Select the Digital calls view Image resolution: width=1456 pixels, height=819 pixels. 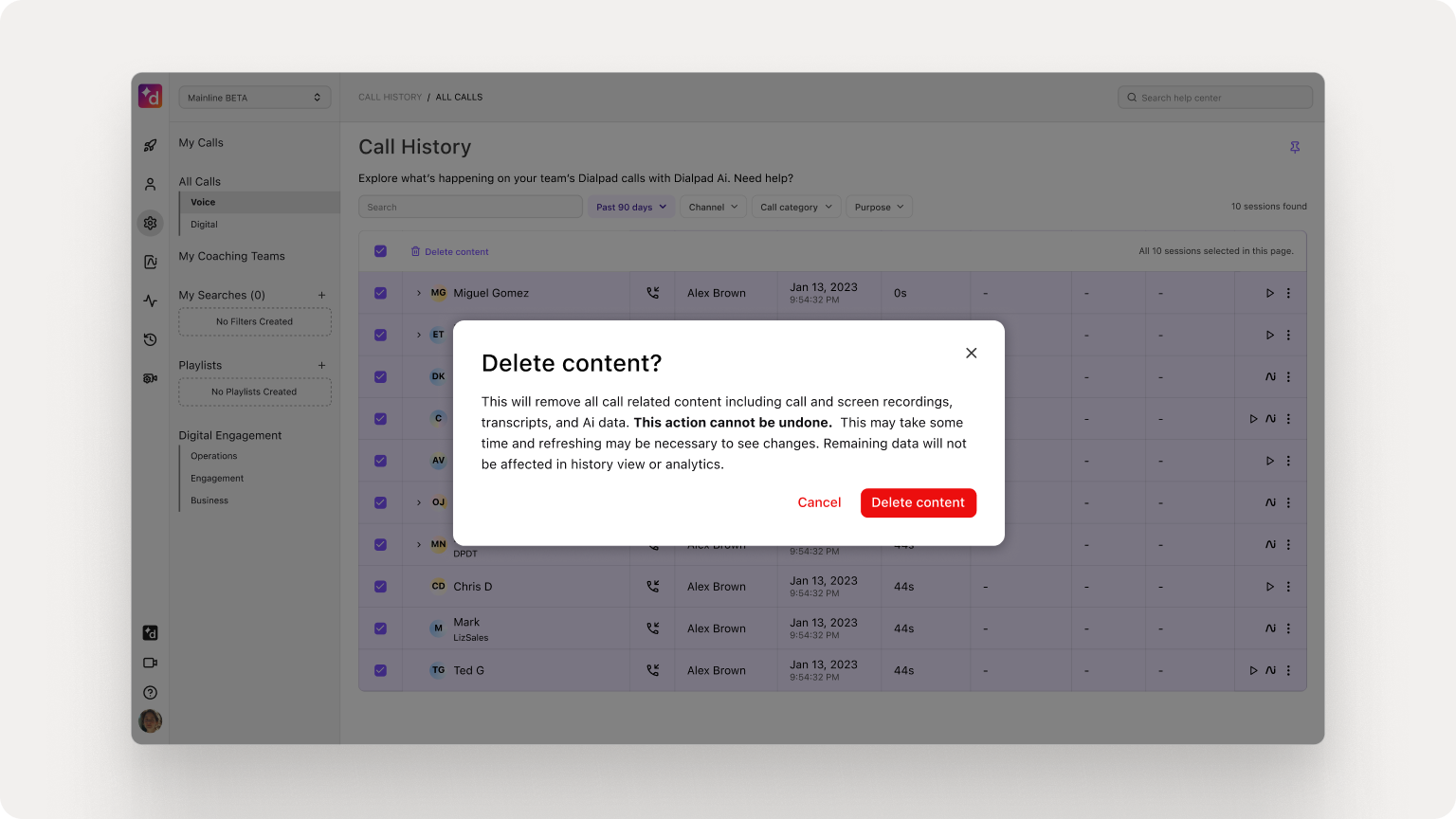coord(204,225)
